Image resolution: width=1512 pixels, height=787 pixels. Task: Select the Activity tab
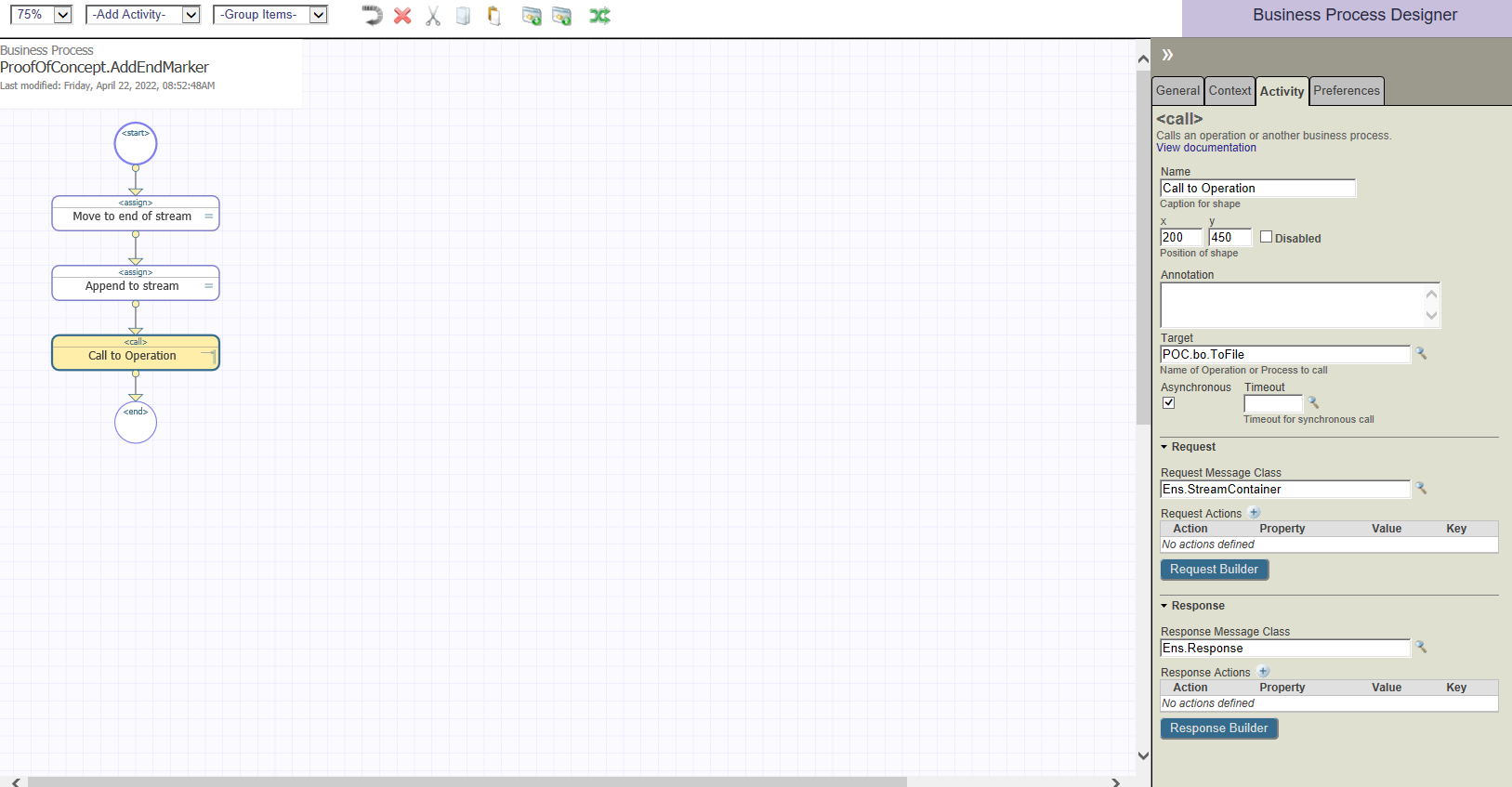pyautogui.click(x=1282, y=91)
